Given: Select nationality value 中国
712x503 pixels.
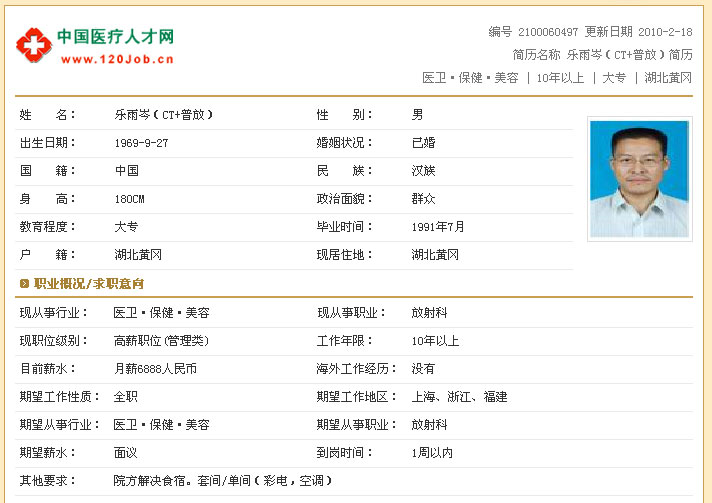Looking at the screenshot, I should [x=127, y=171].
